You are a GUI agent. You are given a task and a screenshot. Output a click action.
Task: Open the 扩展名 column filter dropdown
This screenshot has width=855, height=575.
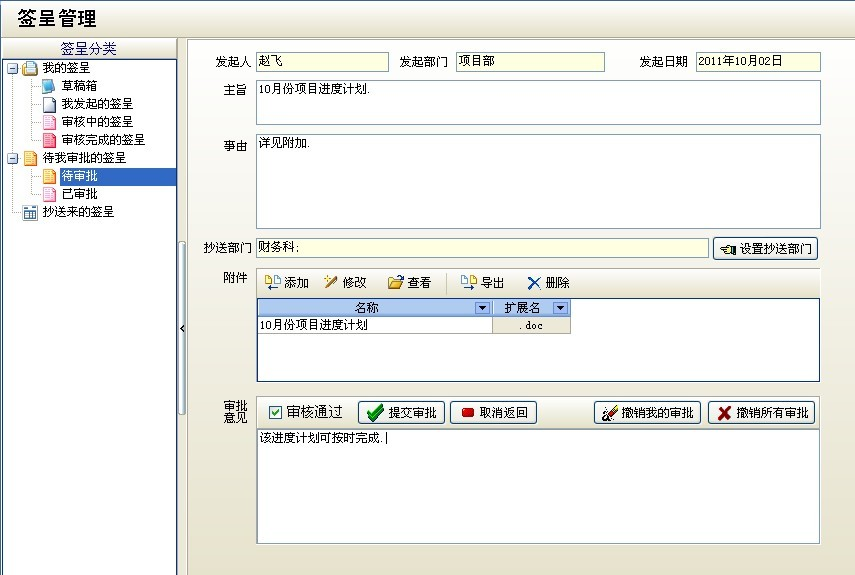pyautogui.click(x=560, y=308)
